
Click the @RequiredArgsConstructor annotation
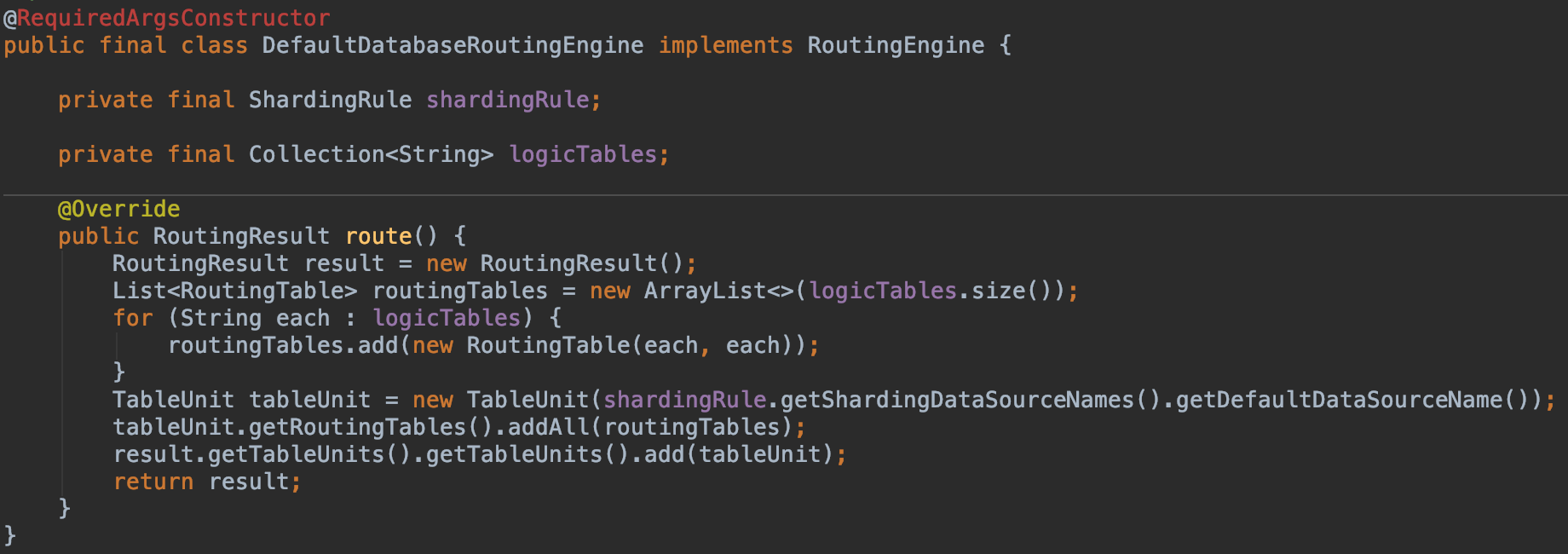point(167,18)
